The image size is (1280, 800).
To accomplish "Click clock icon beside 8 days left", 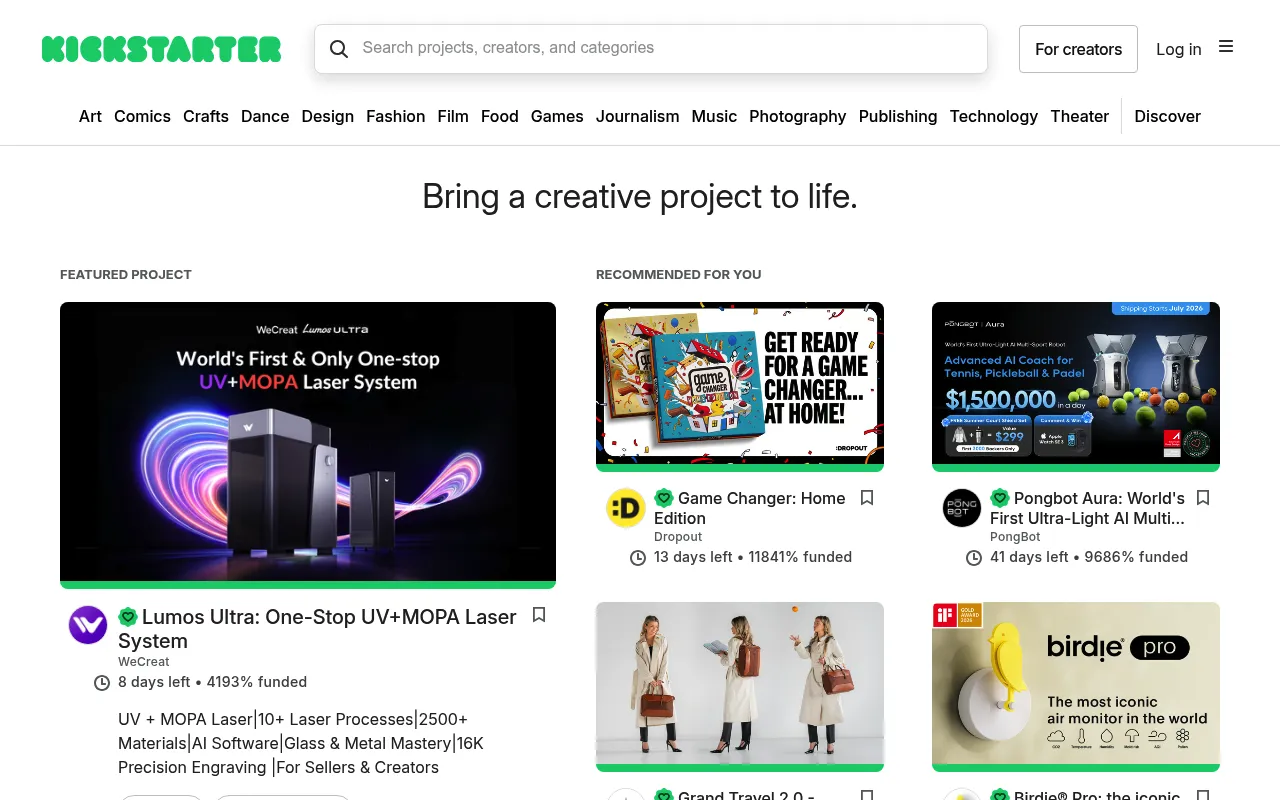I will coord(102,683).
